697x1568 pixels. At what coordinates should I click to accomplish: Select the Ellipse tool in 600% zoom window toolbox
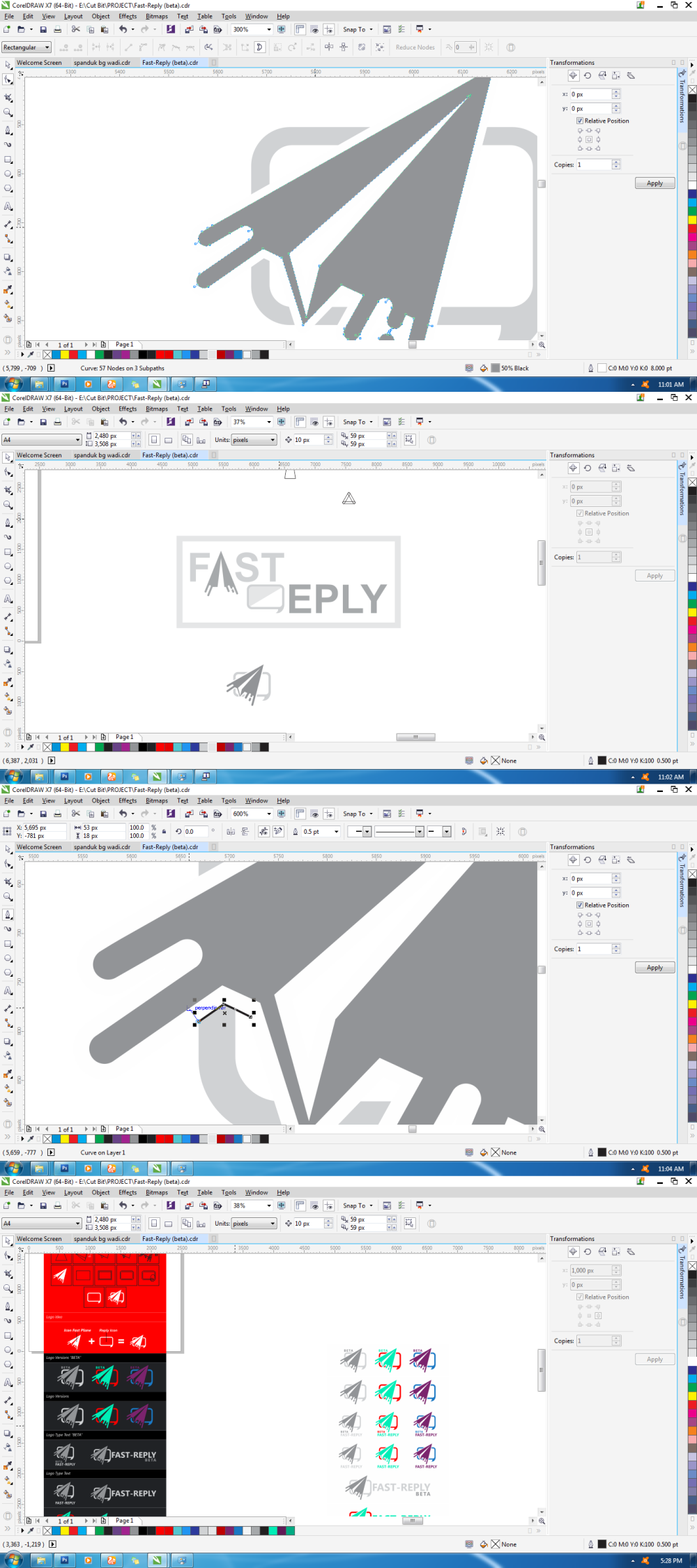click(8, 959)
